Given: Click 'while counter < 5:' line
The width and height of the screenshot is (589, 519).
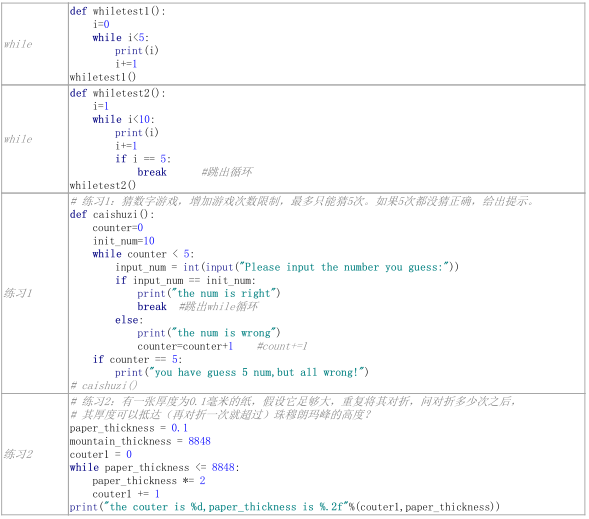Looking at the screenshot, I should [143, 254].
